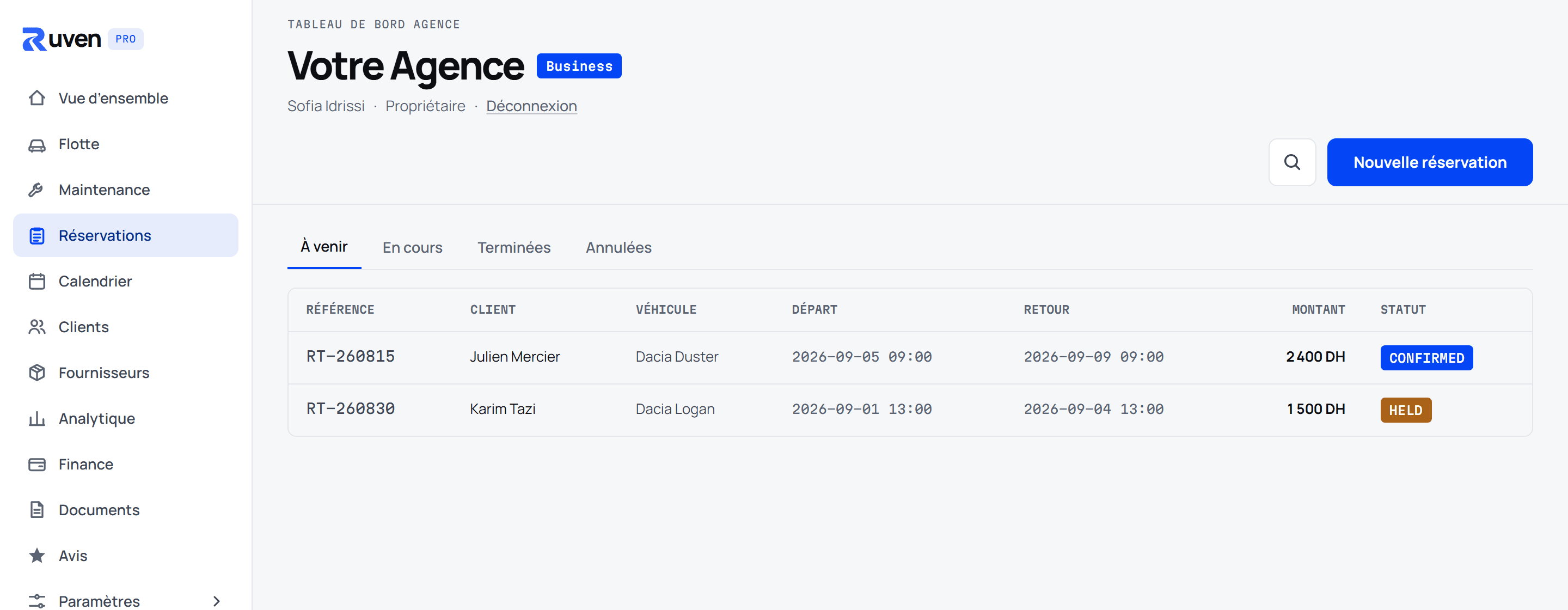1568x610 pixels.
Task: Open Calendrier in the sidebar
Action: click(x=125, y=281)
